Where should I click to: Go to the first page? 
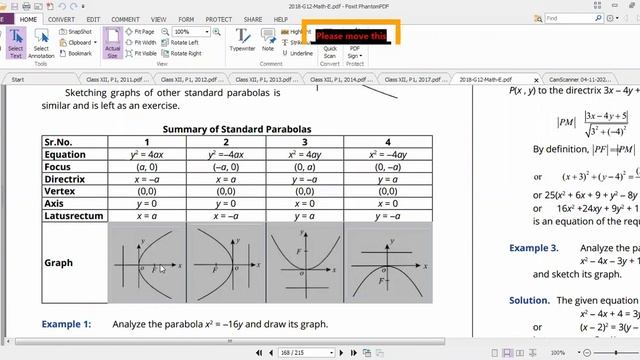tap(259, 353)
